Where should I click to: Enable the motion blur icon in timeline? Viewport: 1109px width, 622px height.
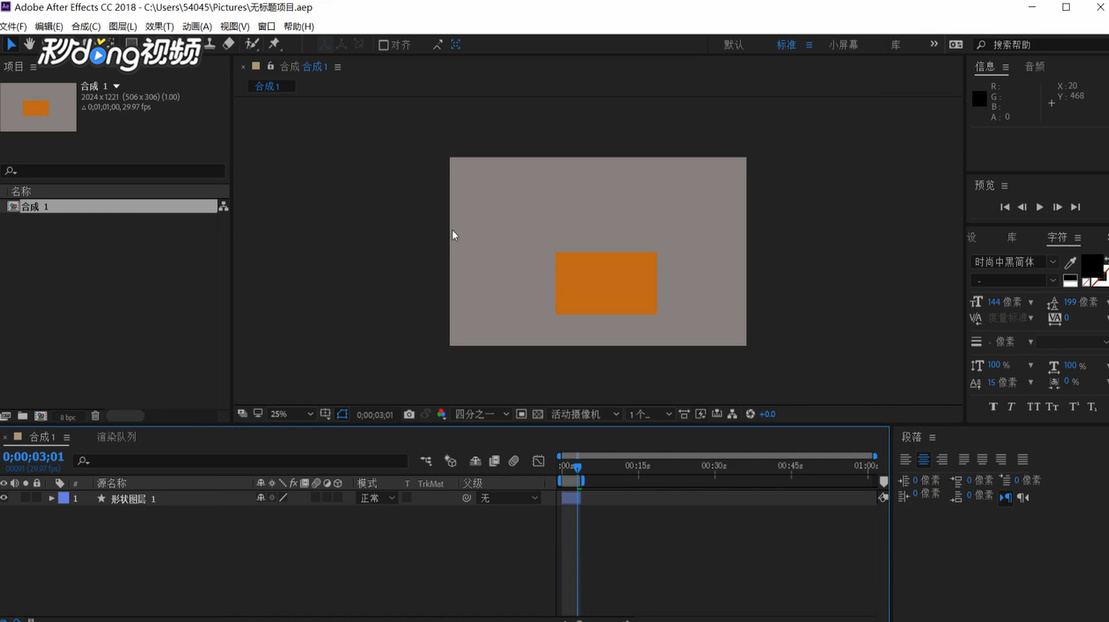click(x=513, y=461)
